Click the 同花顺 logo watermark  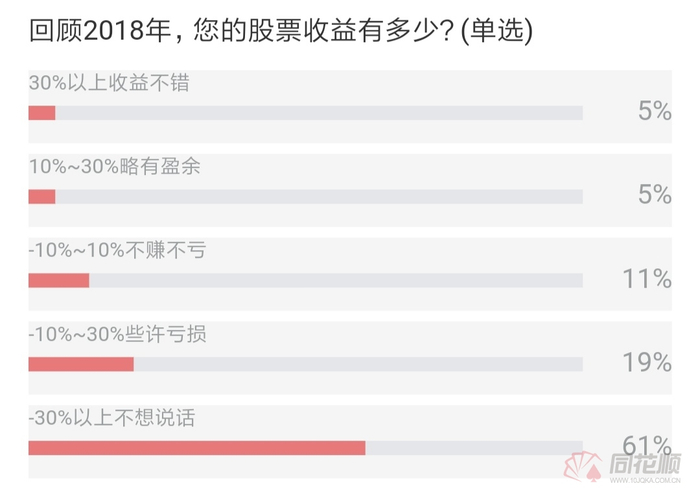pyautogui.click(x=622, y=466)
